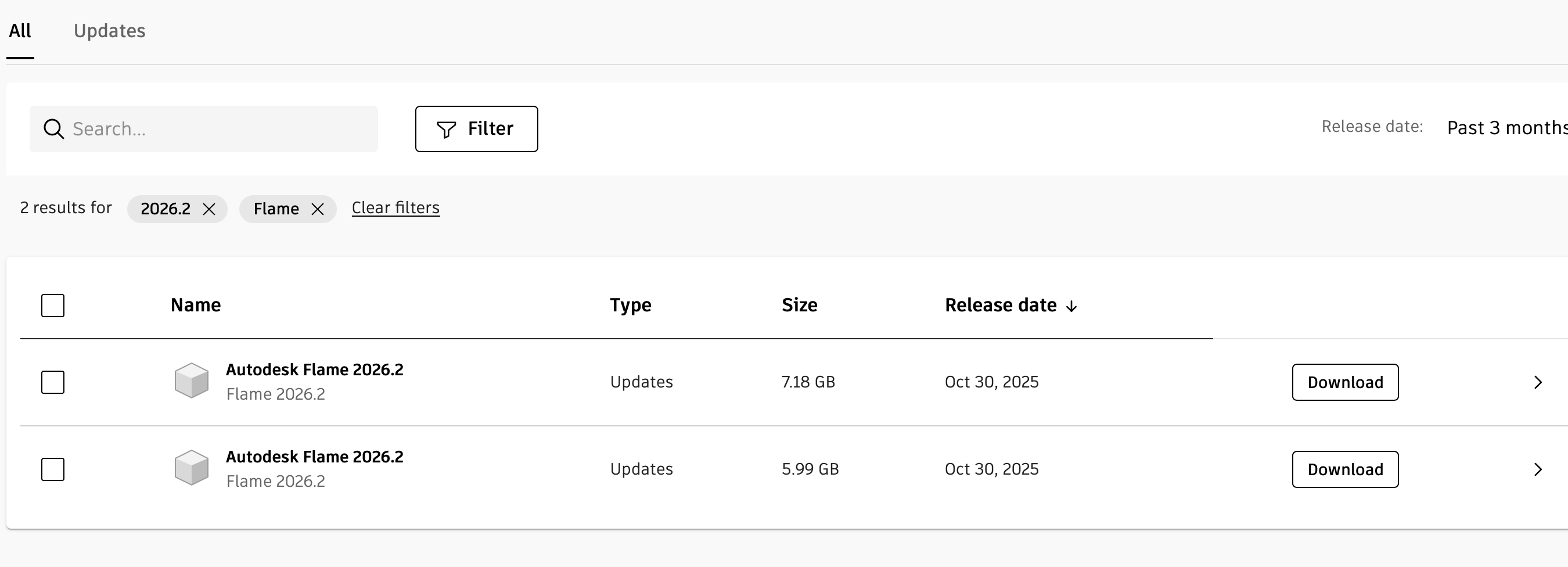Screen dimensions: 1568x567
Task: Open the Release date Past 3 months dropdown
Action: (x=1506, y=128)
